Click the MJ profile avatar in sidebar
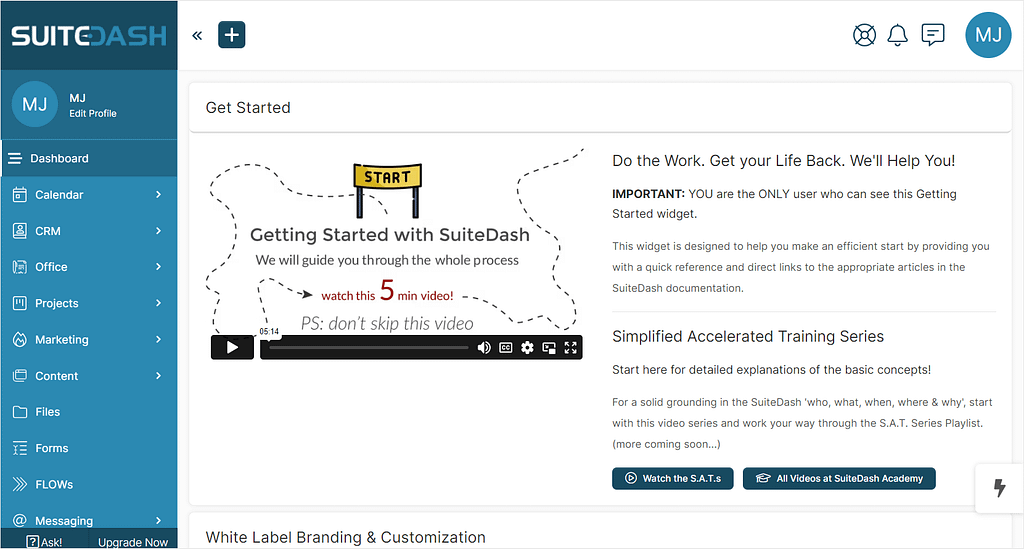This screenshot has width=1024, height=549. point(35,104)
